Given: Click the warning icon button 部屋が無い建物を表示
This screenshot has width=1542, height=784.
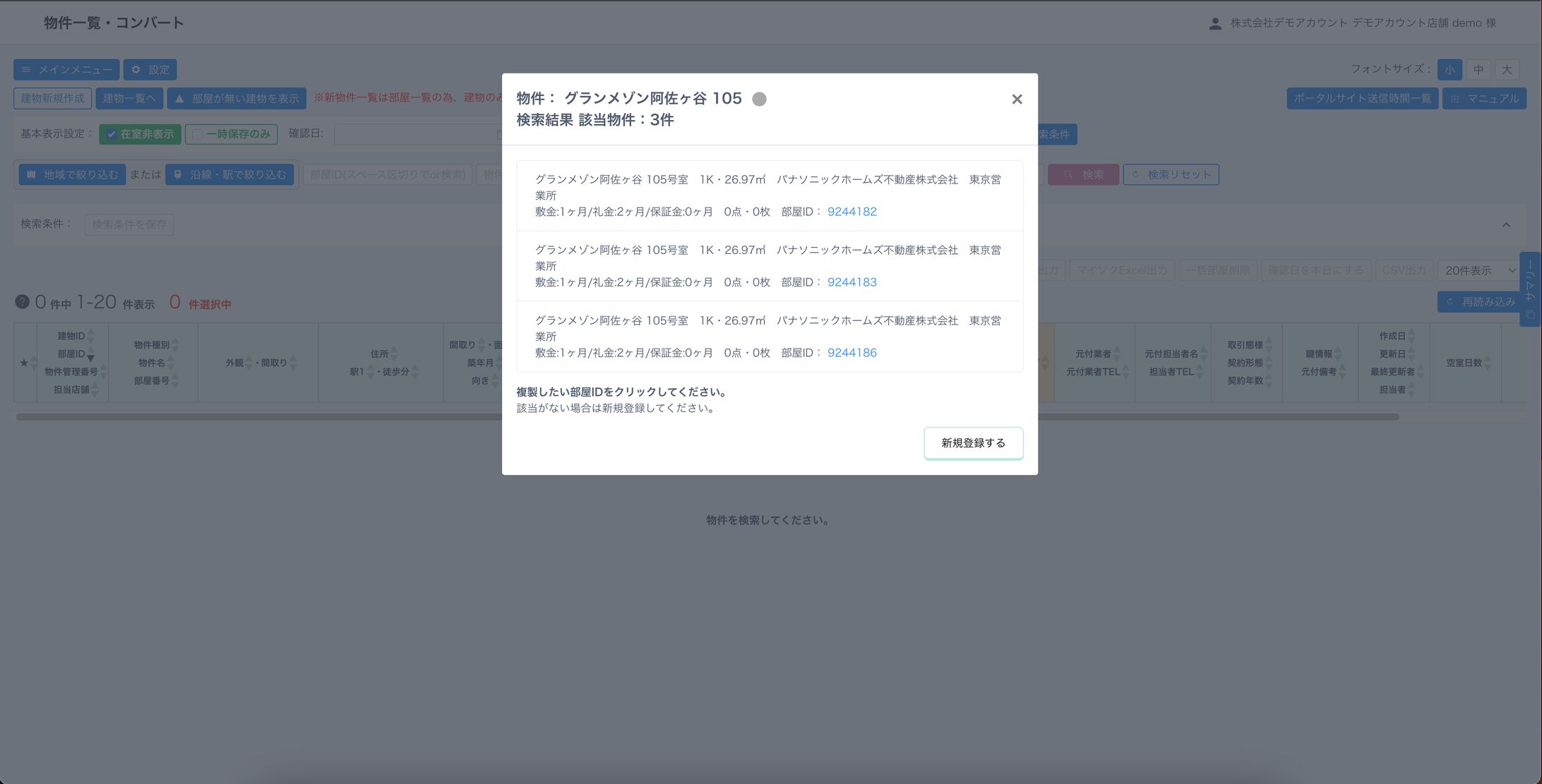Looking at the screenshot, I should [237, 99].
